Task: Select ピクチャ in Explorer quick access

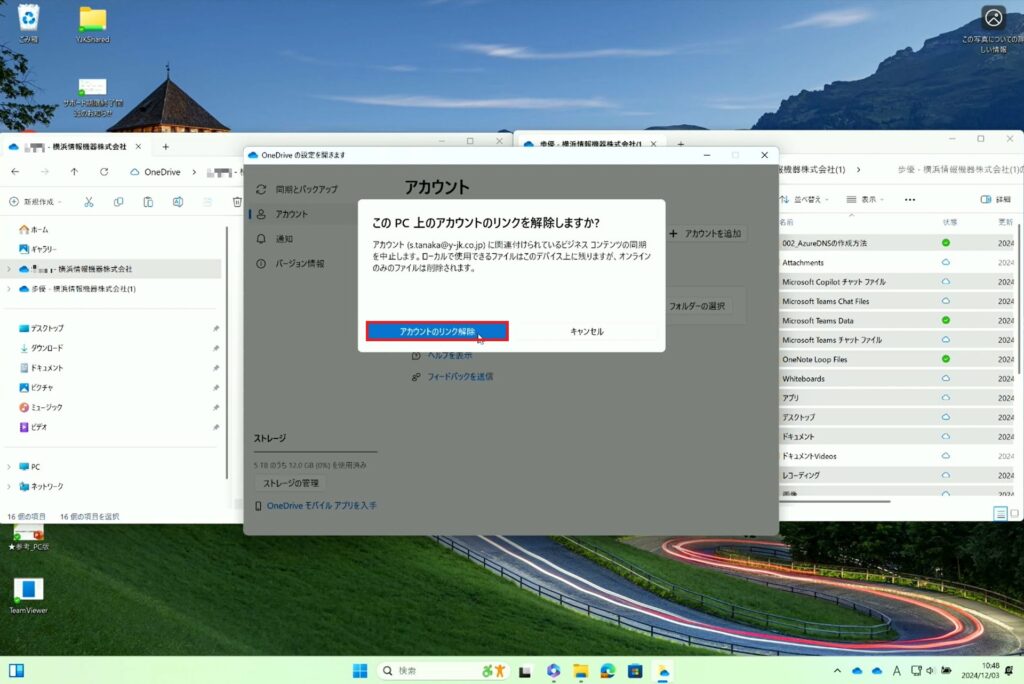Action: click(x=36, y=387)
